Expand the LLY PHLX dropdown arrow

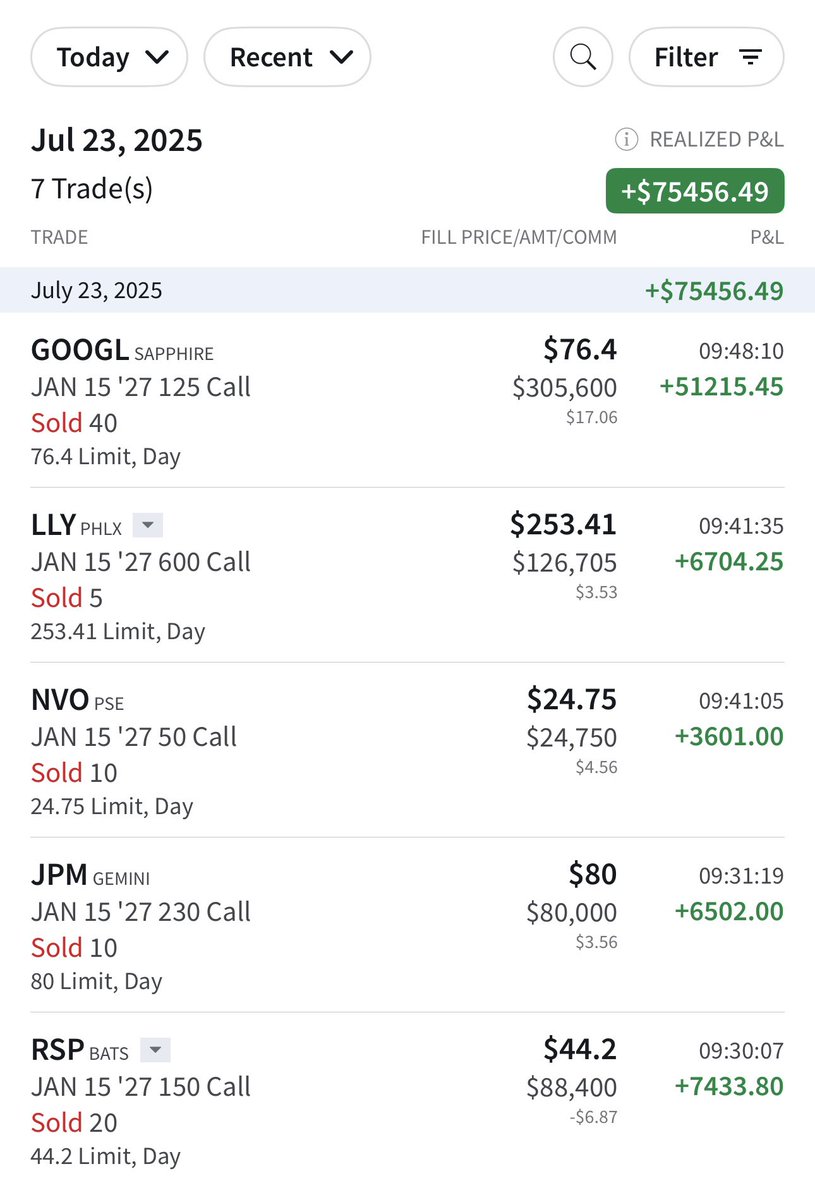[147, 525]
